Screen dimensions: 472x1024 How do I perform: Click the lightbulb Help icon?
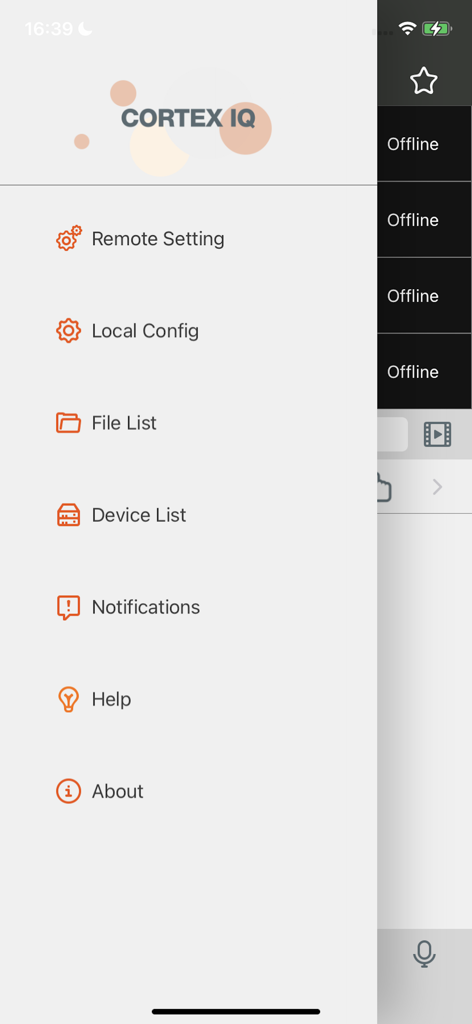click(69, 699)
